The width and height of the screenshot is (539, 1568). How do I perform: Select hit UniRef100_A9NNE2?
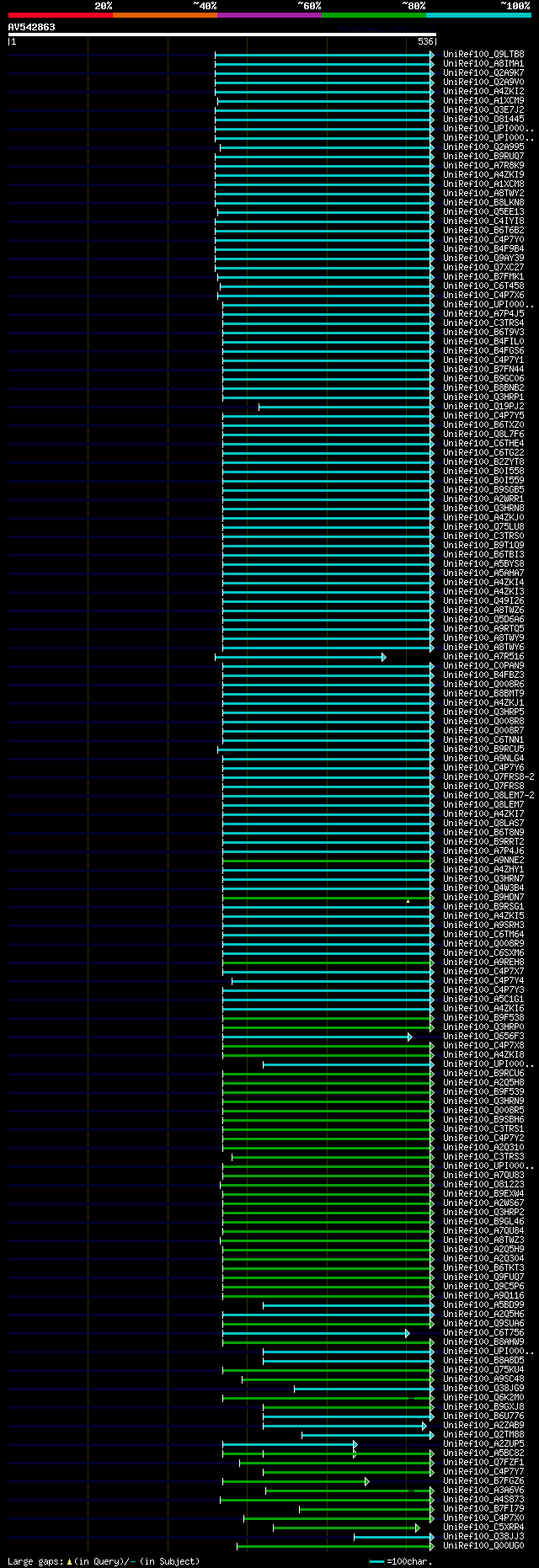click(483, 861)
